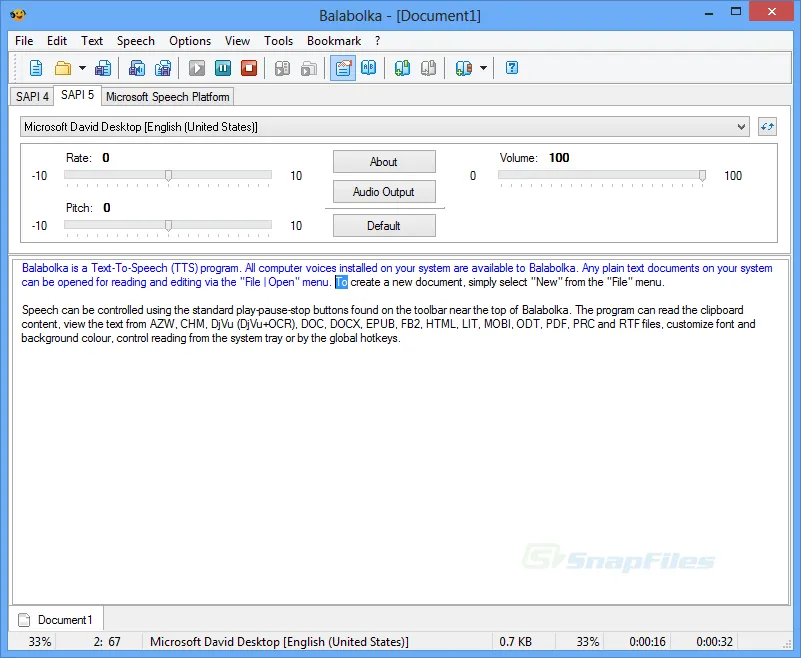Toggle the highlighted clipboard watch icon
801x658 pixels.
(343, 68)
